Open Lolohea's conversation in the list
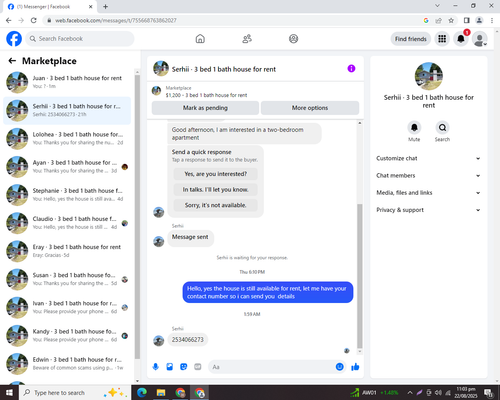Screen dimensions: 500x400 pos(67,138)
